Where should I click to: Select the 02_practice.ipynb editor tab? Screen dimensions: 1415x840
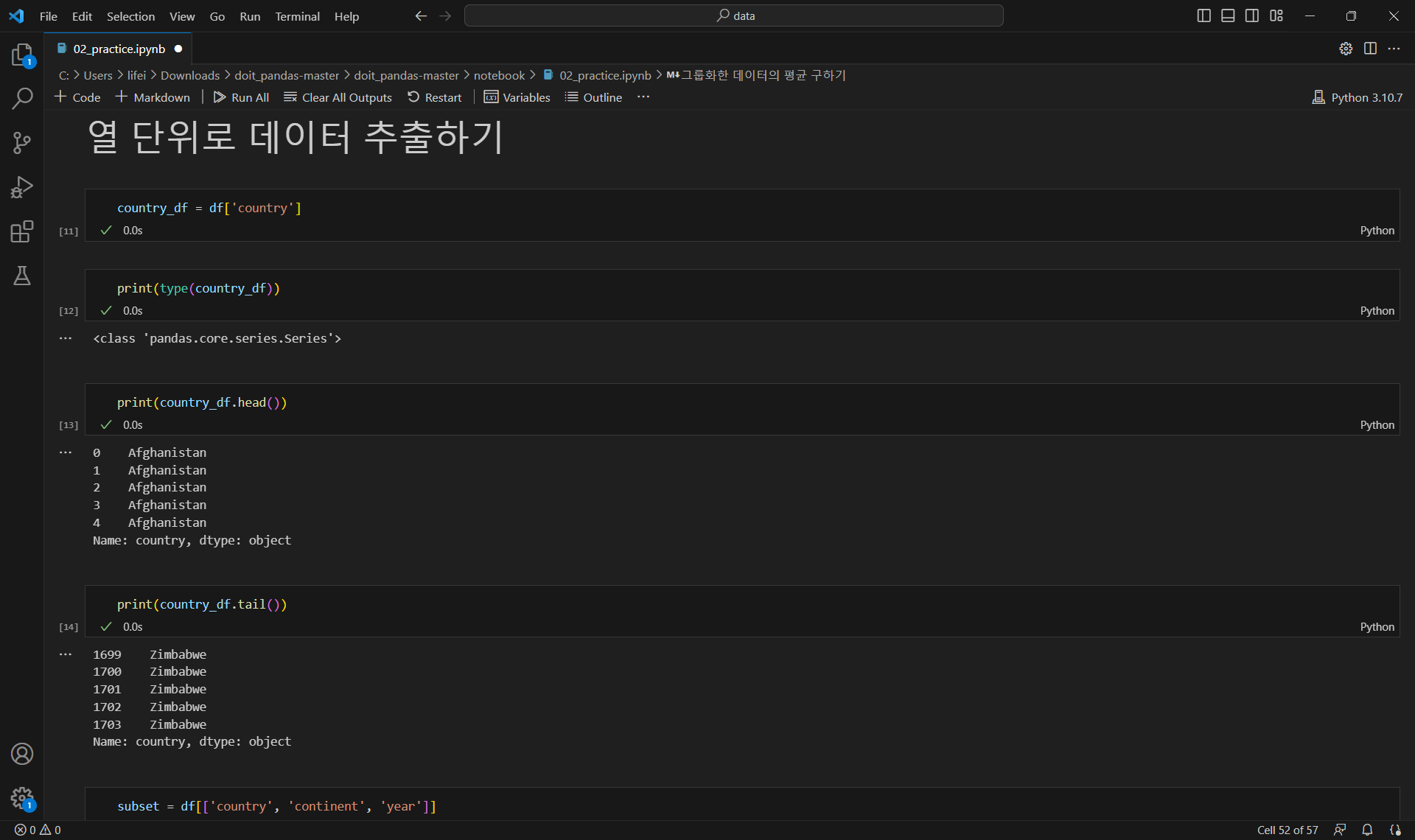point(119,49)
